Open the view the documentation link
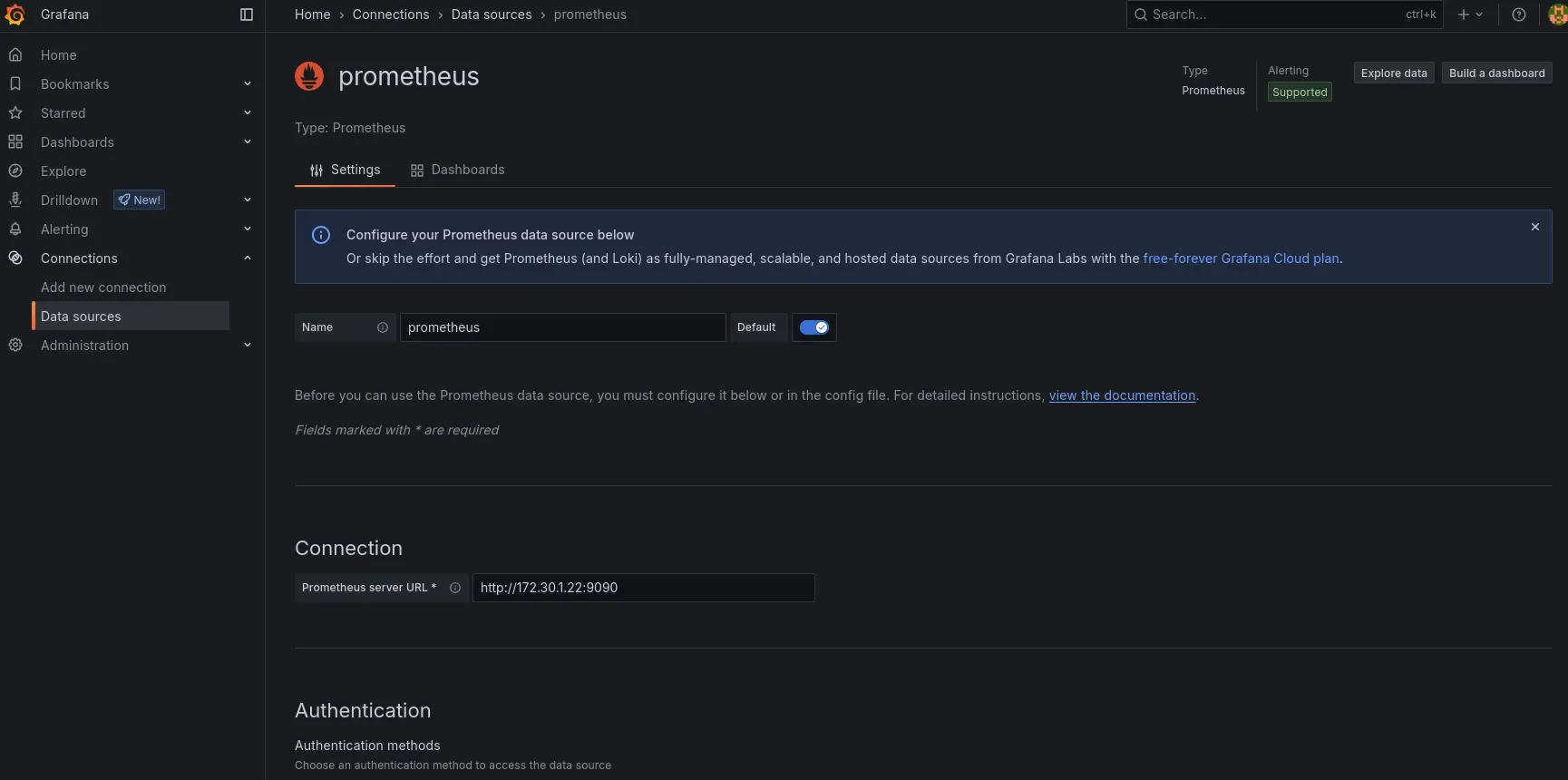Screen dimensions: 1568x780 pyautogui.click(x=1123, y=395)
